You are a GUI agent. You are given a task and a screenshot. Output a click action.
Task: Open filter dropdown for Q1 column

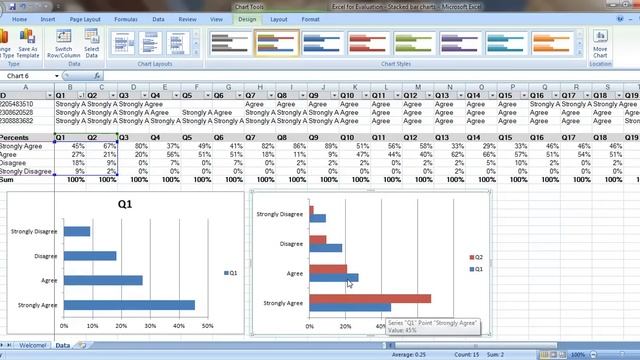coord(82,96)
